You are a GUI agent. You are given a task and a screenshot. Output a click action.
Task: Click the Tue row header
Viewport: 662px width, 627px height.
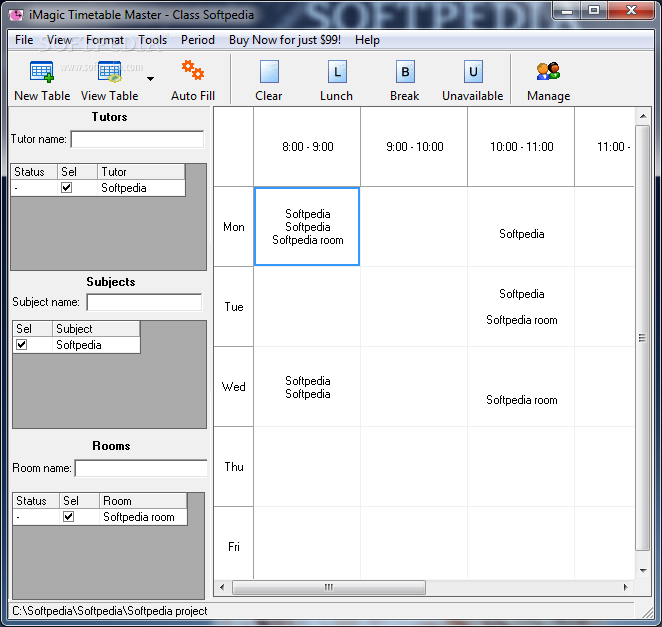[233, 307]
